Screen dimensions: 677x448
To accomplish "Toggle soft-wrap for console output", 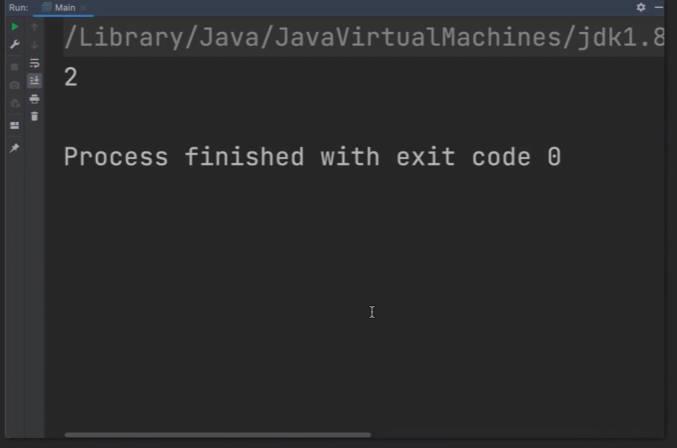I will point(34,63).
